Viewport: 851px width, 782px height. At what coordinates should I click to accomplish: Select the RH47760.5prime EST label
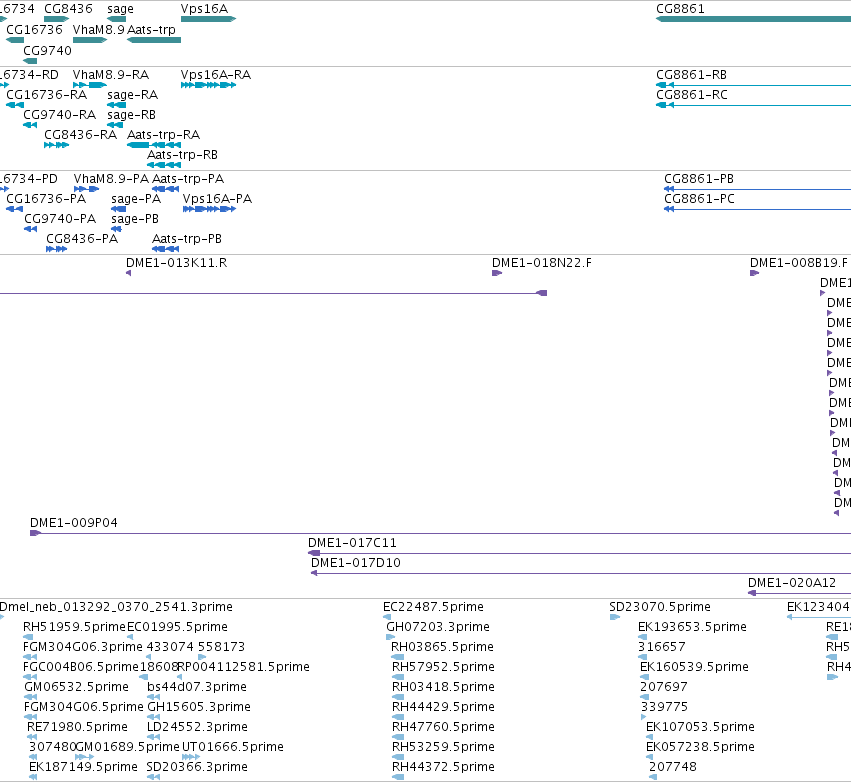click(x=443, y=727)
